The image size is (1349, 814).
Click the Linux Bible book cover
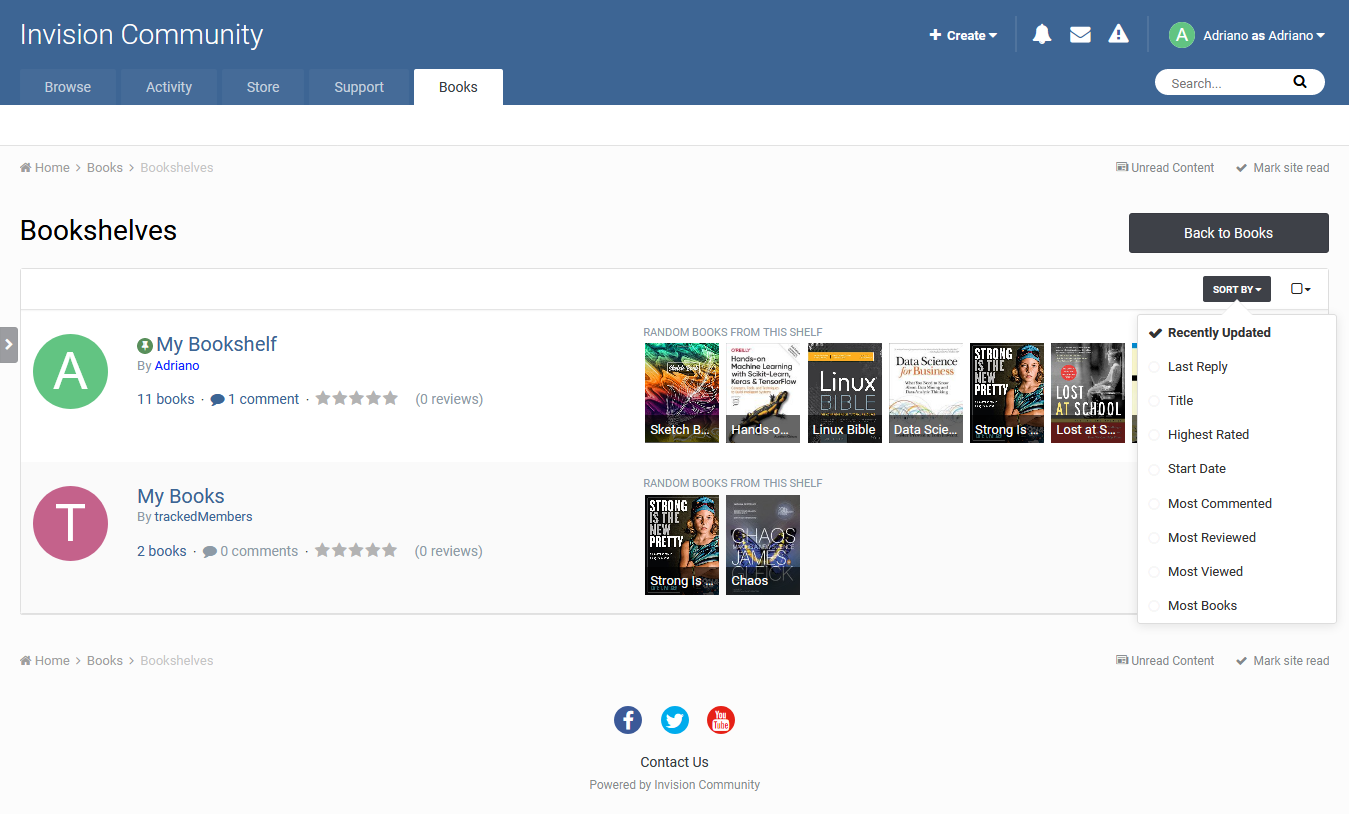pyautogui.click(x=844, y=393)
